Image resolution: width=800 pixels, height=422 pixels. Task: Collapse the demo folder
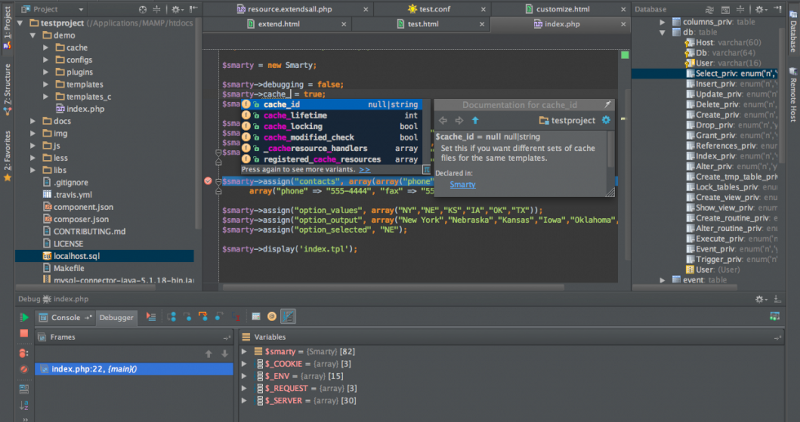[x=33, y=35]
